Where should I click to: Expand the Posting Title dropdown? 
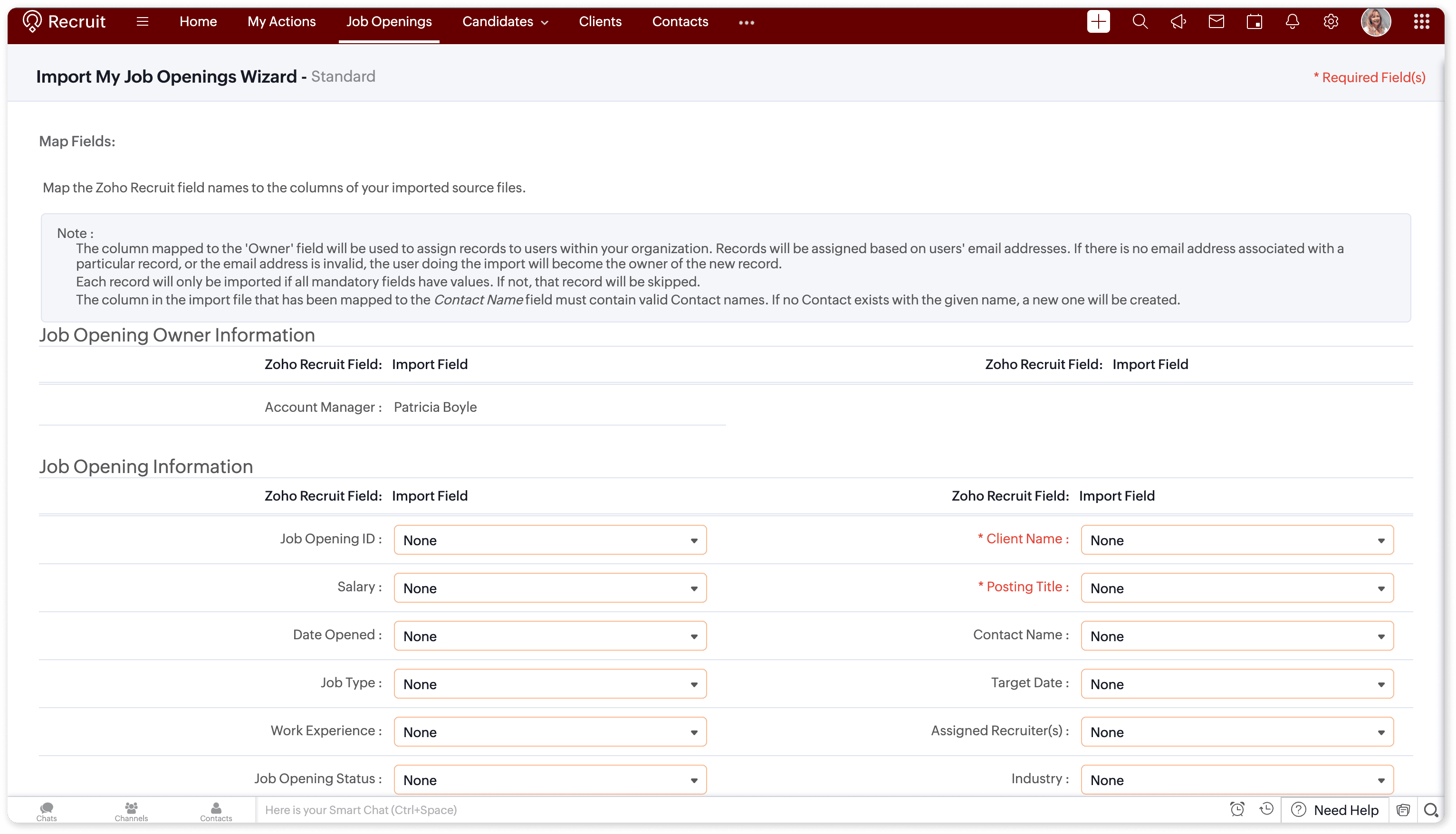tap(1236, 588)
